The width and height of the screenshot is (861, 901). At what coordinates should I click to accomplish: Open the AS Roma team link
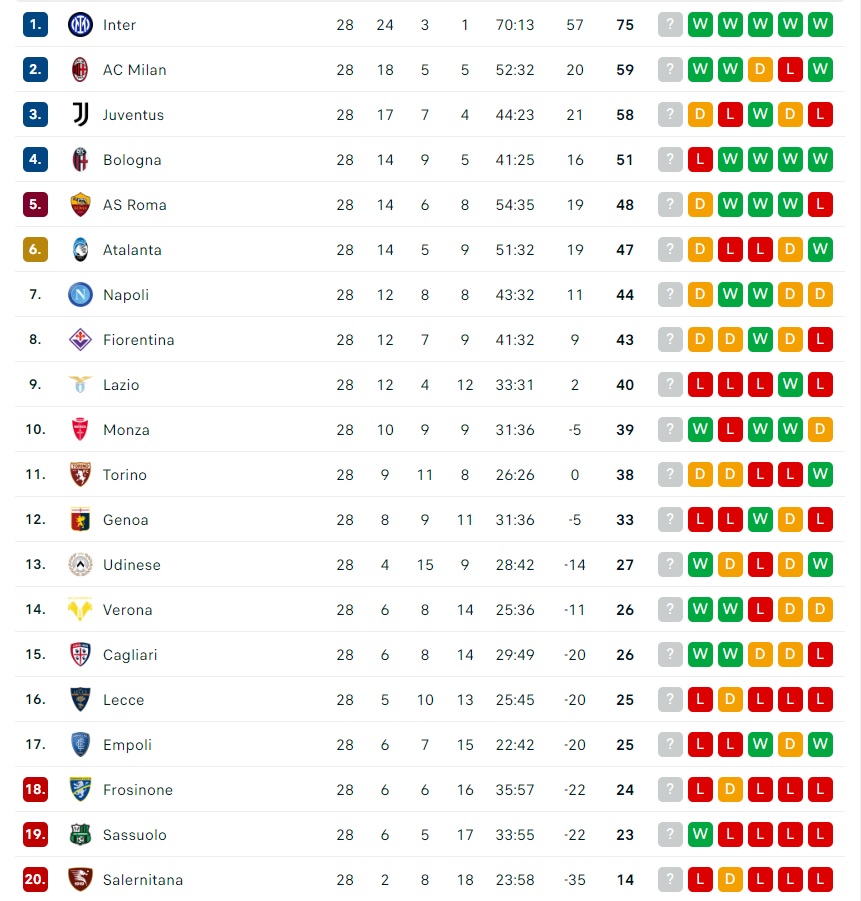tap(134, 205)
